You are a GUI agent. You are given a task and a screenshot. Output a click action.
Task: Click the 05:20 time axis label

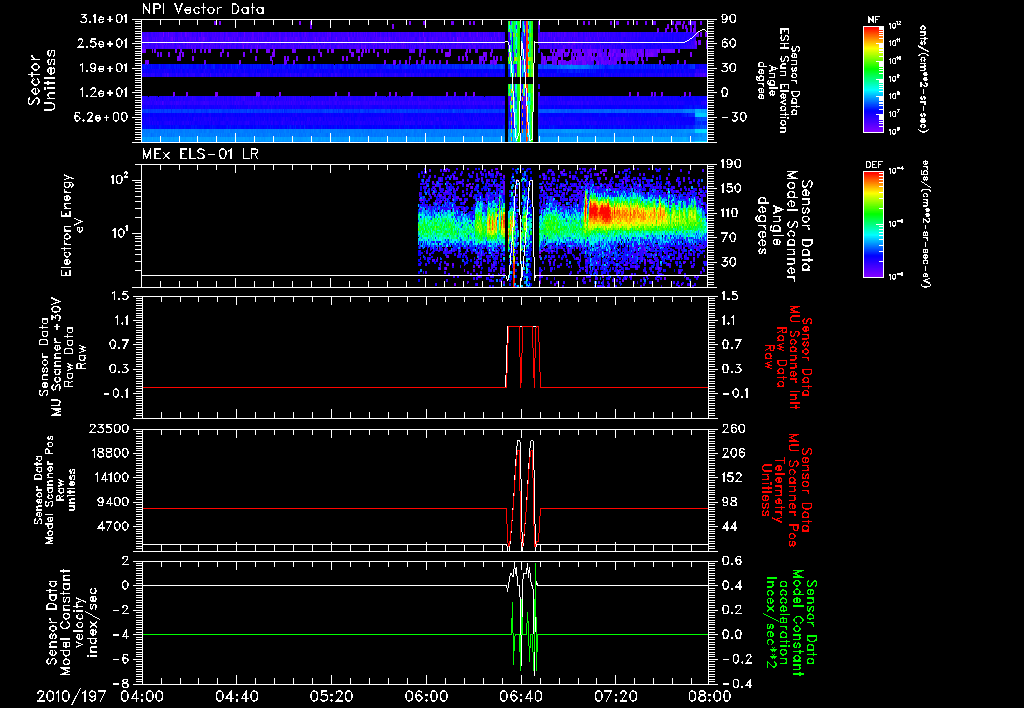coord(332,696)
